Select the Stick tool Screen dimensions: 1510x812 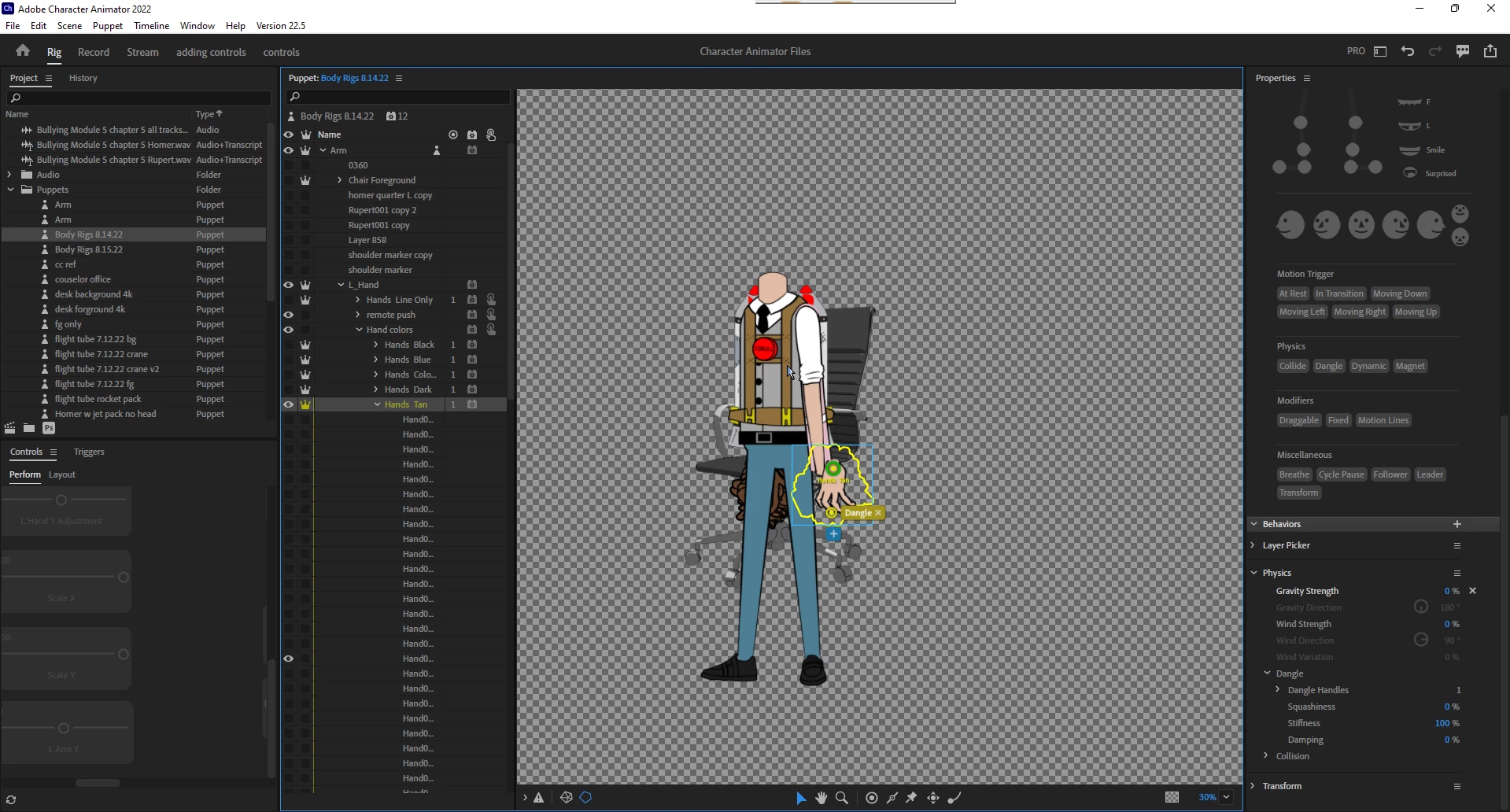[x=892, y=798]
